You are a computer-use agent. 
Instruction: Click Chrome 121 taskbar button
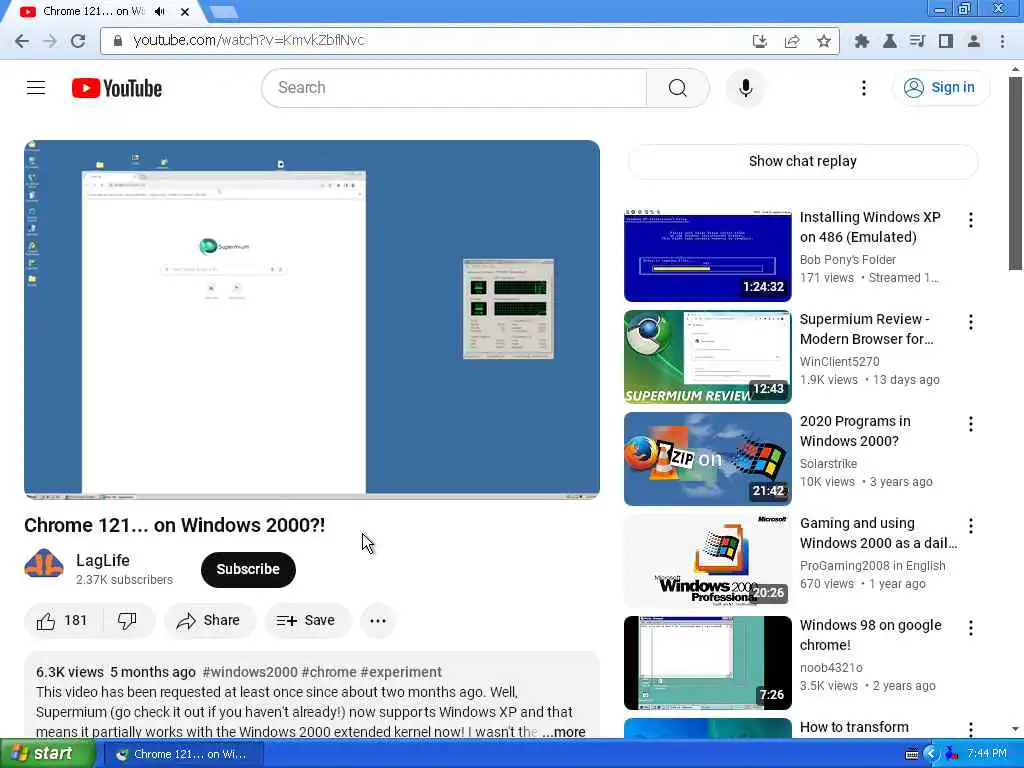pyautogui.click(x=184, y=754)
